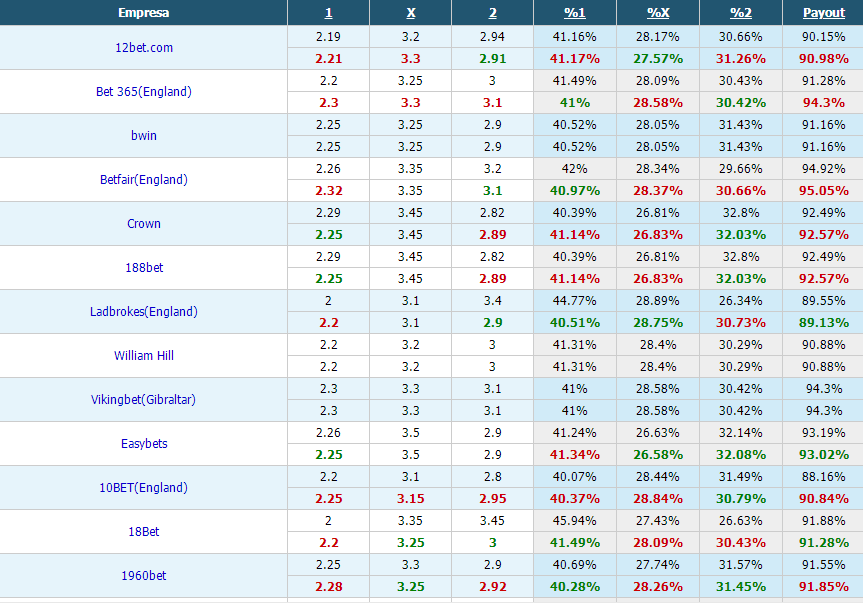The height and width of the screenshot is (603, 863).
Task: Select 12bet.com opening home odds 2.19
Action: click(329, 37)
